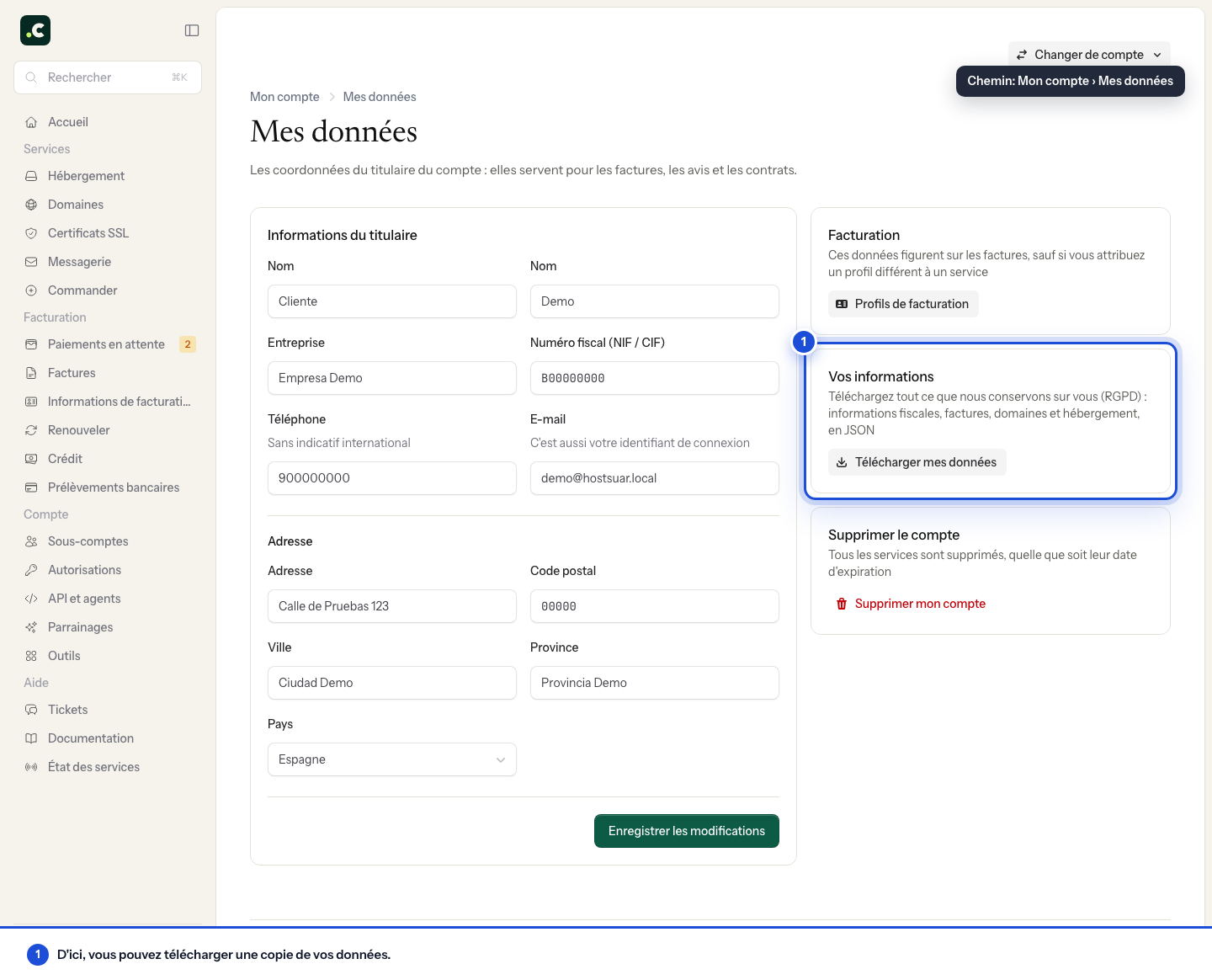
Task: Select Factures in the sidebar
Action: (x=108, y=373)
